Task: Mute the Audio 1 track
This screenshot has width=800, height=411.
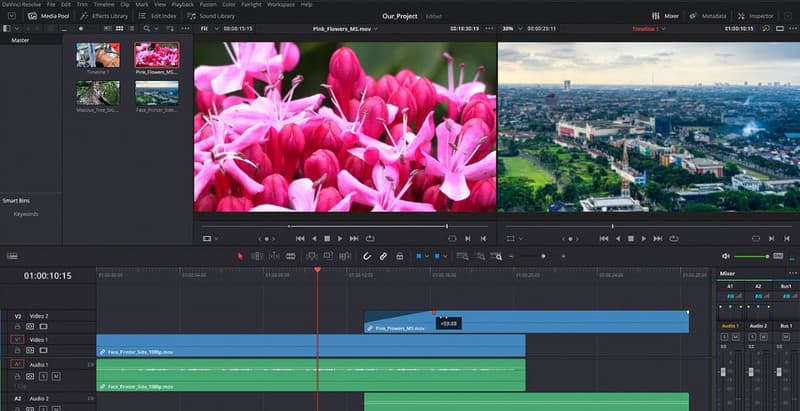Action: click(x=56, y=376)
